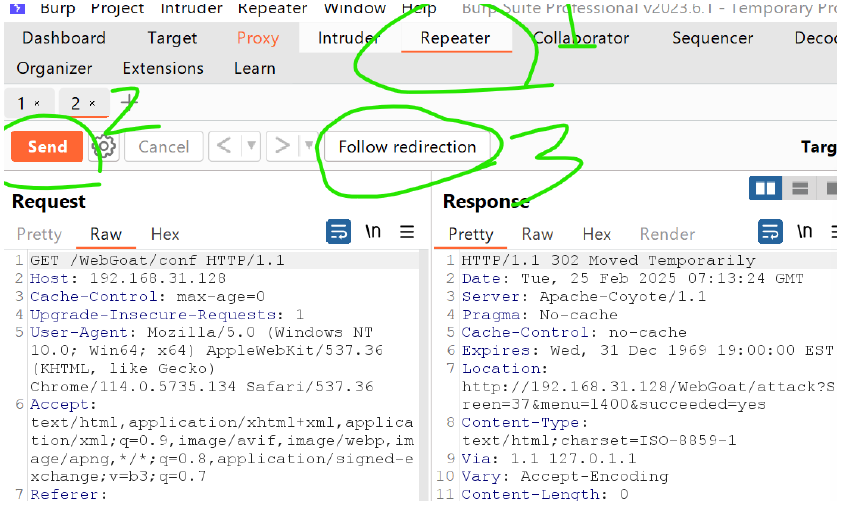The image size is (841, 505).
Task: Click the Content-Type header in response
Action: click(525, 422)
